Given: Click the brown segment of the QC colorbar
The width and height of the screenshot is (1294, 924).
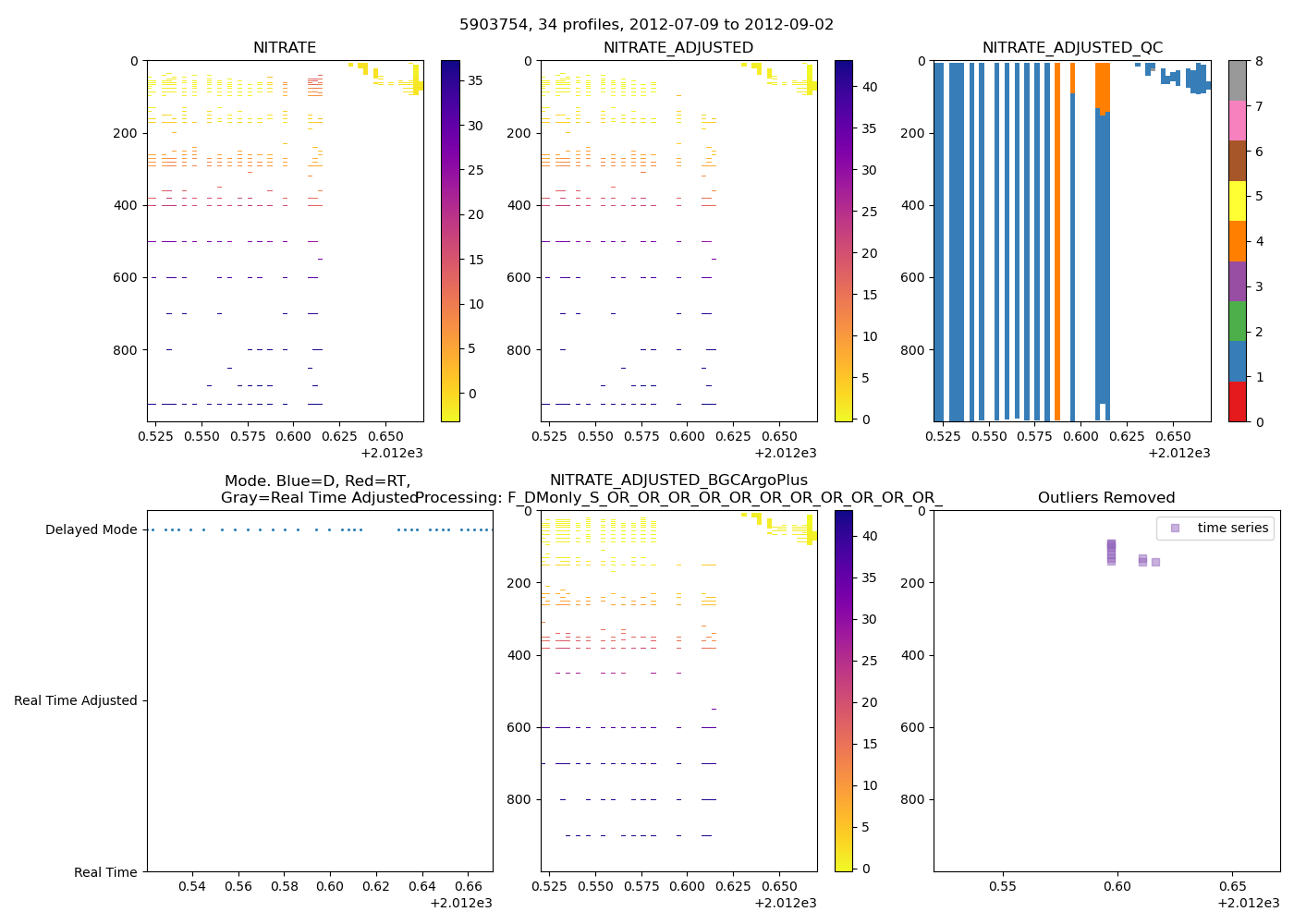Looking at the screenshot, I should point(1237,161).
